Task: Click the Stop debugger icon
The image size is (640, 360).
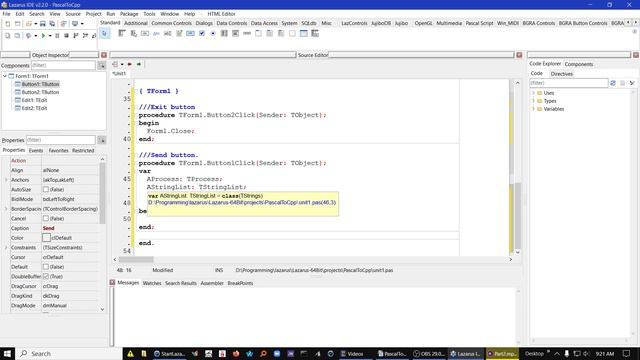Action: tap(66, 36)
